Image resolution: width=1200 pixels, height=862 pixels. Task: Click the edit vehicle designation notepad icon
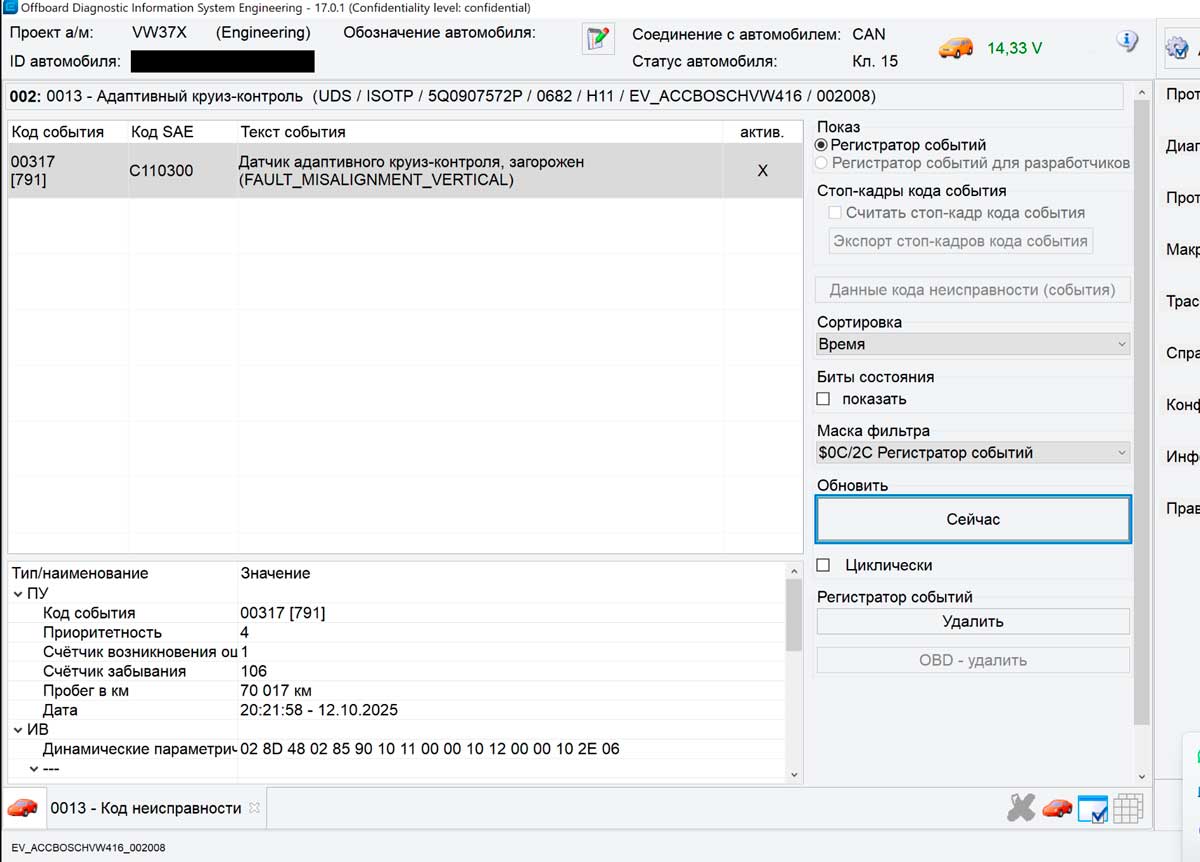click(597, 40)
